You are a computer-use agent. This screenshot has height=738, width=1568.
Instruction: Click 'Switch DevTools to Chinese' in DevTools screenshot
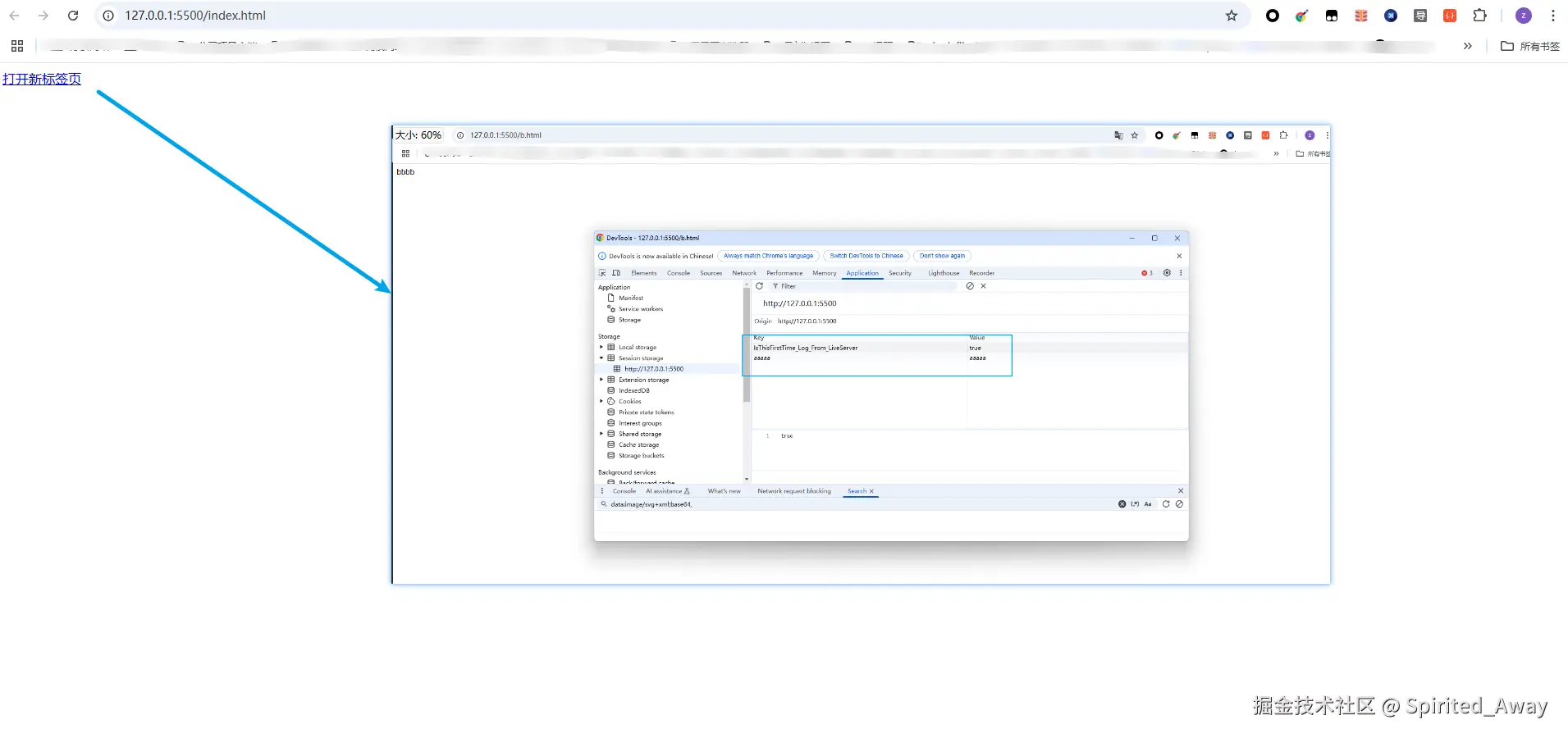(x=866, y=256)
